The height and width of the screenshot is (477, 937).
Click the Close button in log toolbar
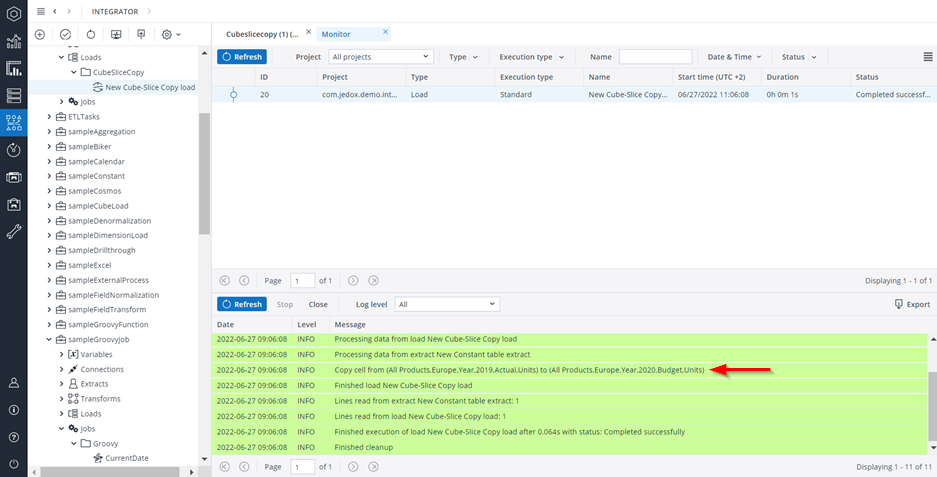318,304
